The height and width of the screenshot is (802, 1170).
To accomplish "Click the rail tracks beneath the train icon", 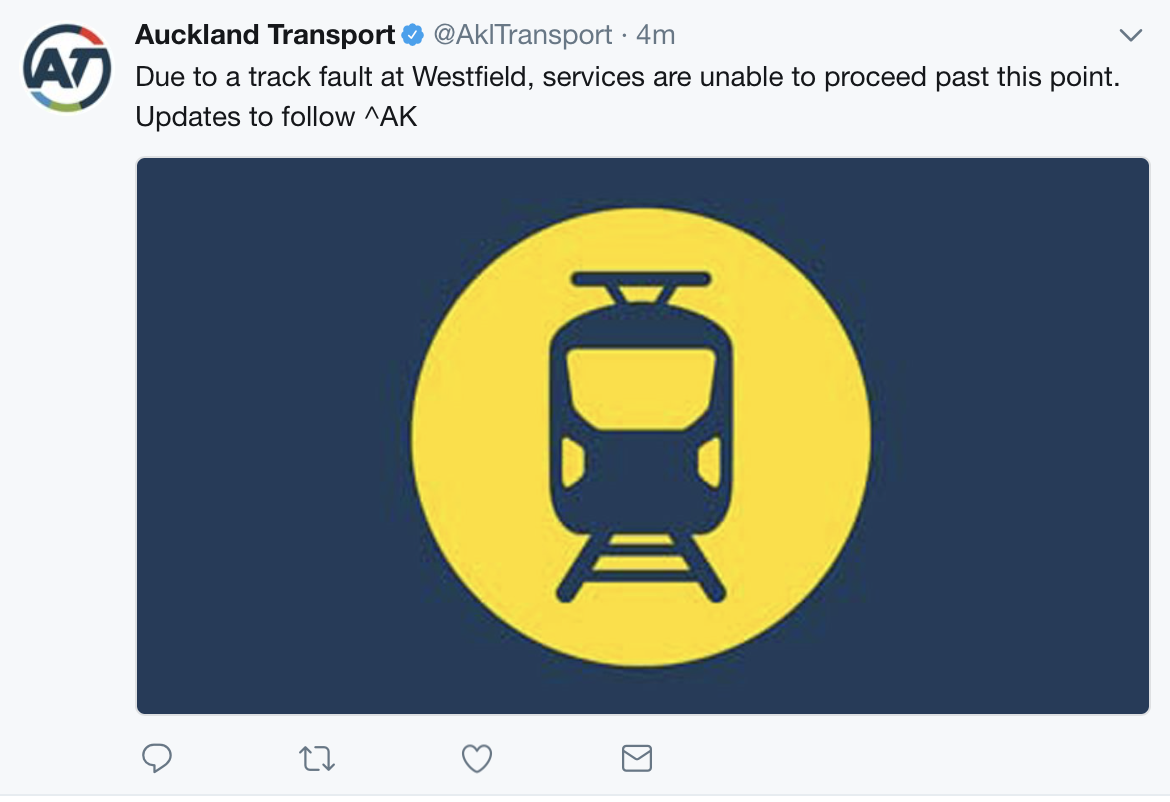I will tap(641, 567).
